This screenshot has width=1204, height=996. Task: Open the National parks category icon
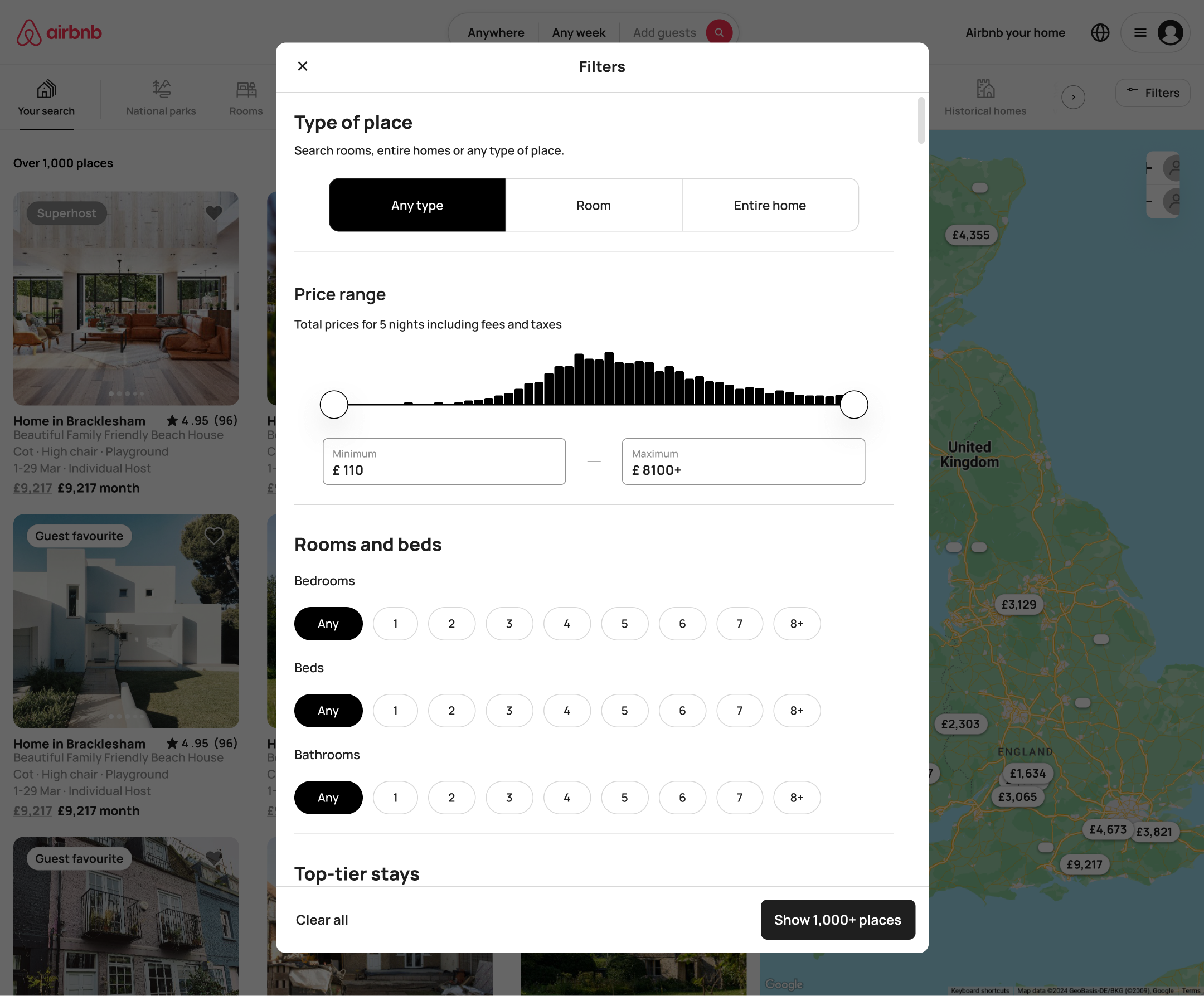pos(161,89)
